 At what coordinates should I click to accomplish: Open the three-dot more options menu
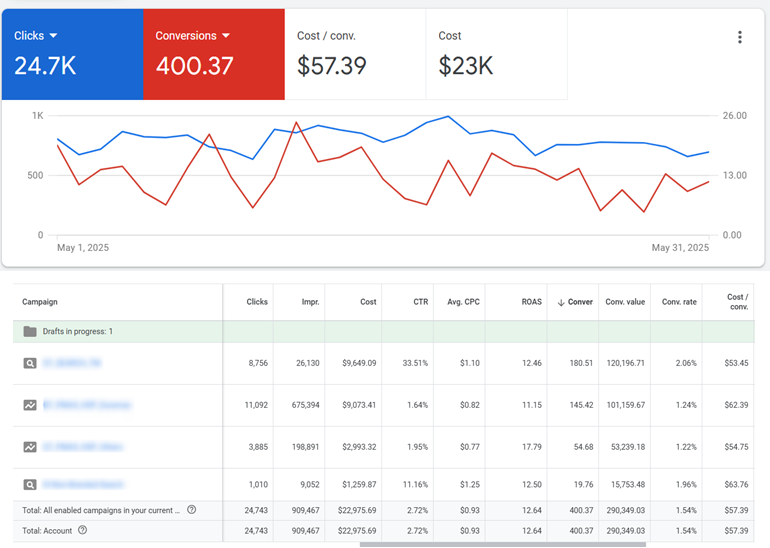pos(739,38)
